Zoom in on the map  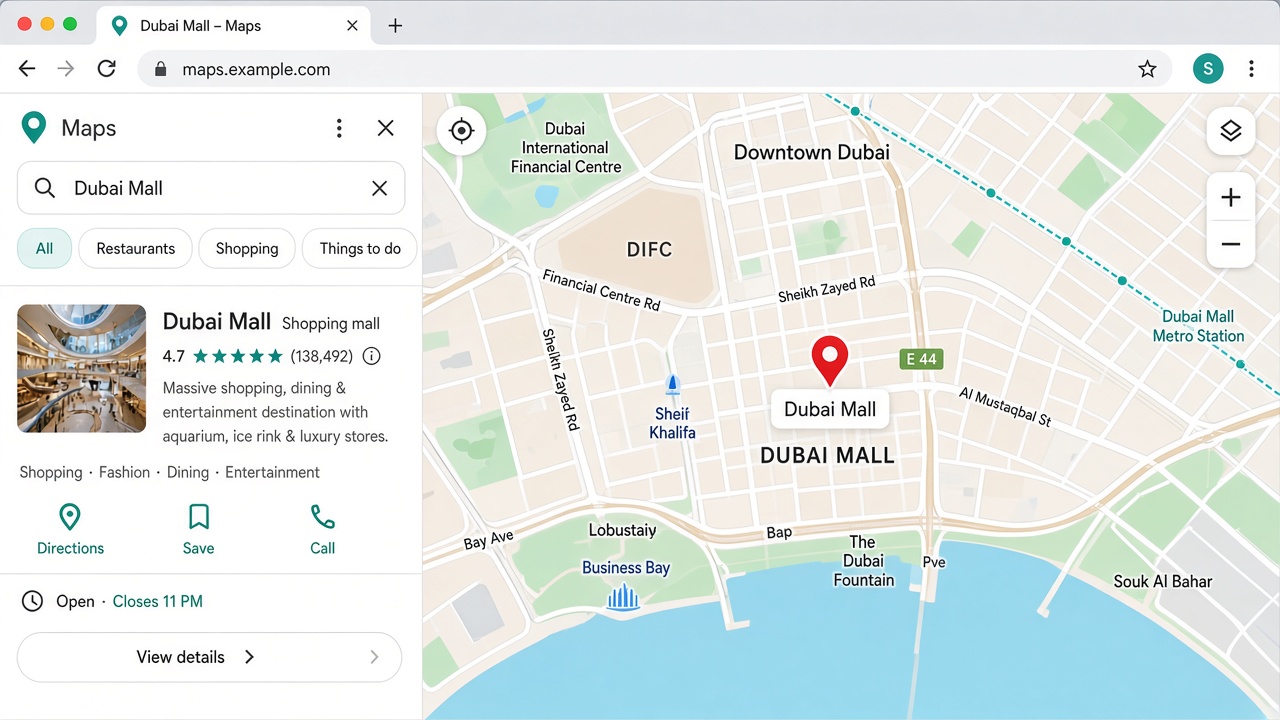coord(1231,197)
